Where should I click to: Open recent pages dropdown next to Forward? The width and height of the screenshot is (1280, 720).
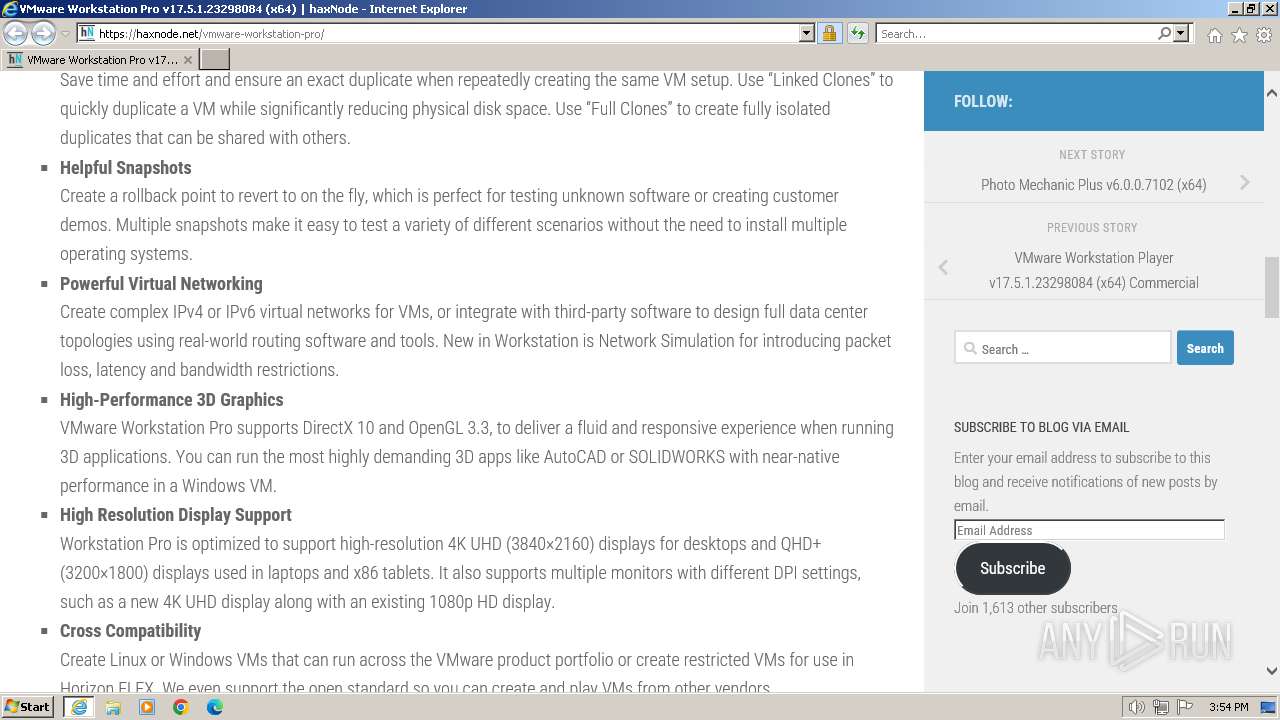click(65, 33)
